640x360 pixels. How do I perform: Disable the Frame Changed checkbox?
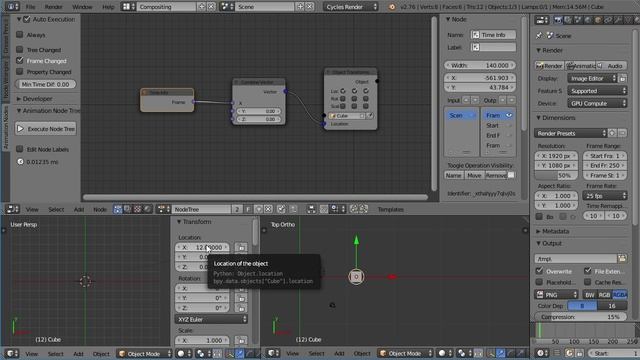[x=20, y=60]
